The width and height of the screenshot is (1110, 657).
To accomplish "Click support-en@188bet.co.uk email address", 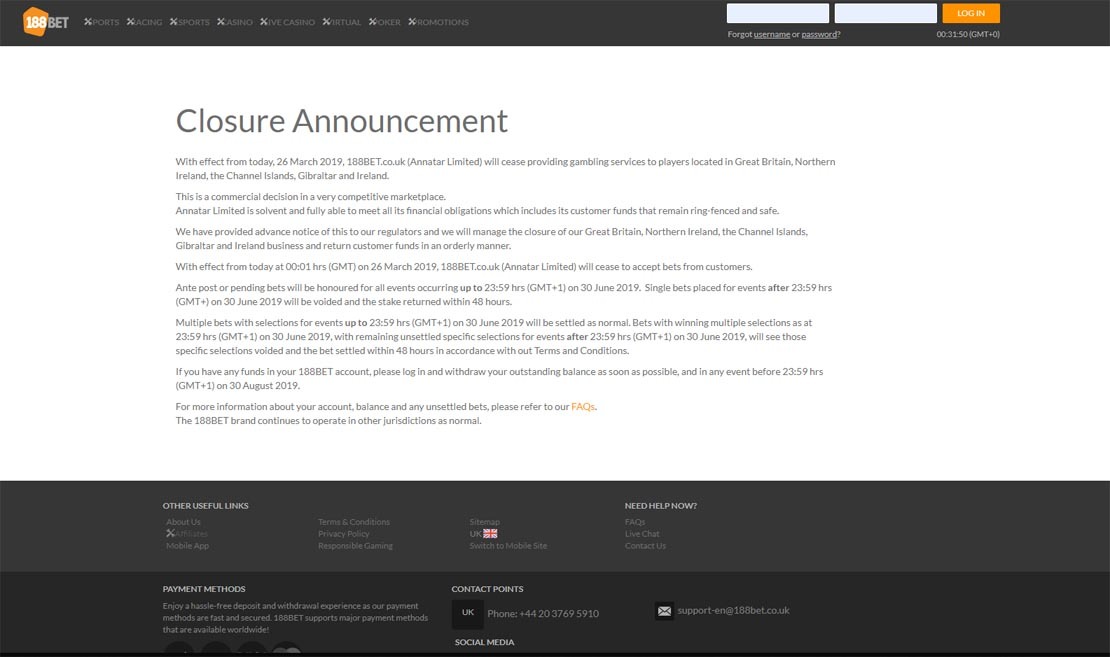I will point(733,610).
